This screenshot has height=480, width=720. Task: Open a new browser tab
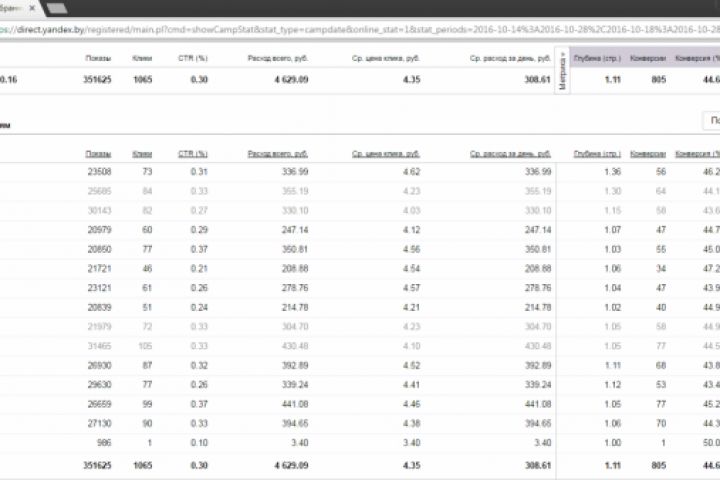tap(57, 8)
